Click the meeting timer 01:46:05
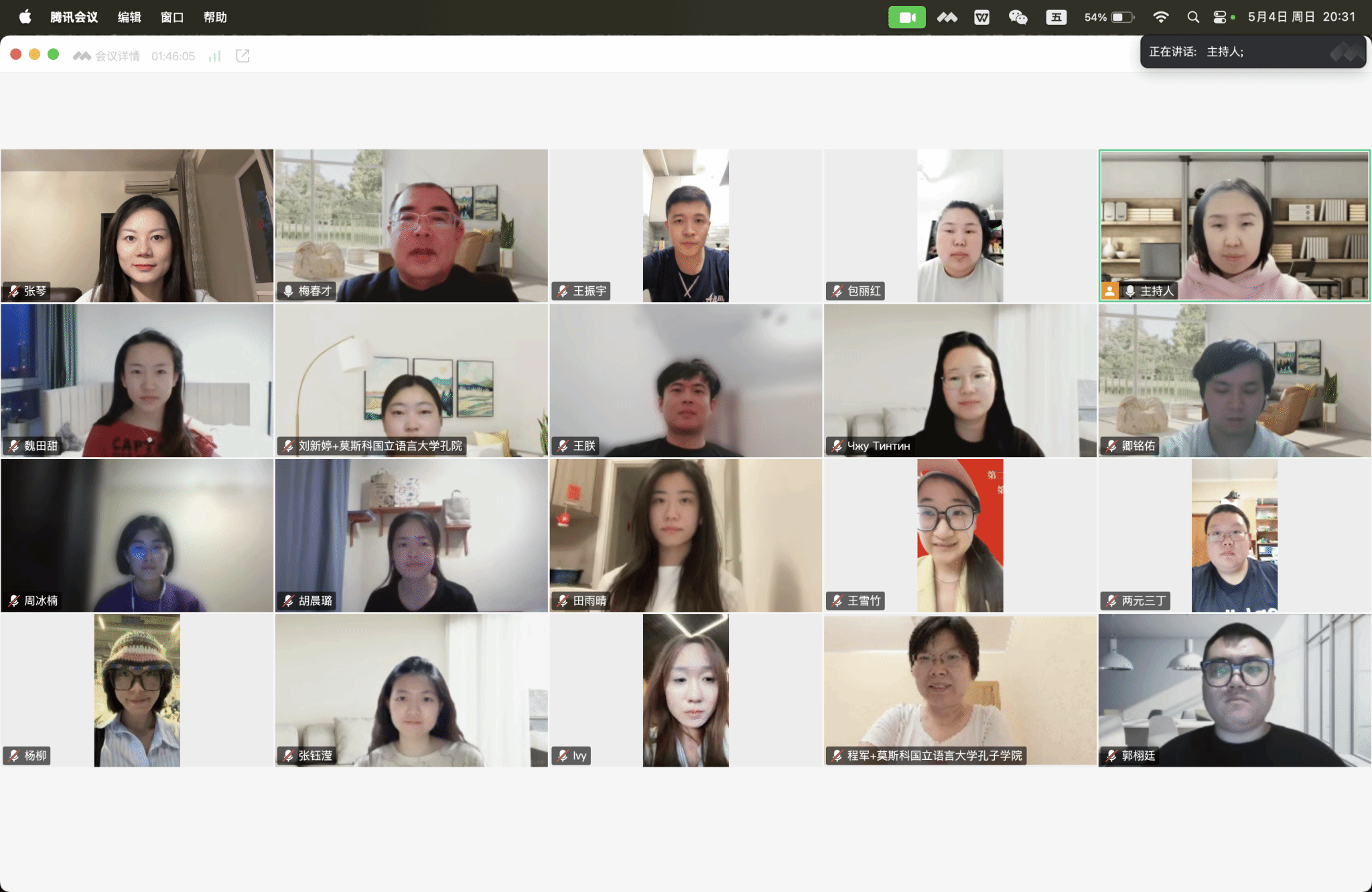1372x892 pixels. coord(173,56)
